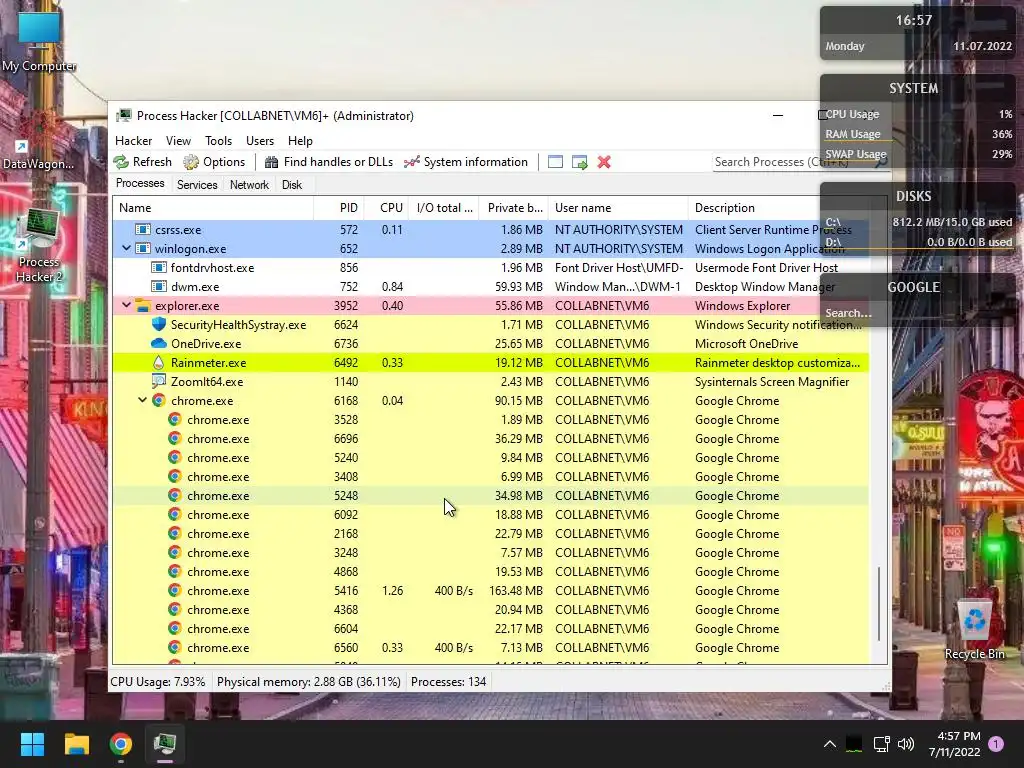1024x768 pixels.
Task: Select the OneDrive.exe process row
Action: pyautogui.click(x=490, y=344)
